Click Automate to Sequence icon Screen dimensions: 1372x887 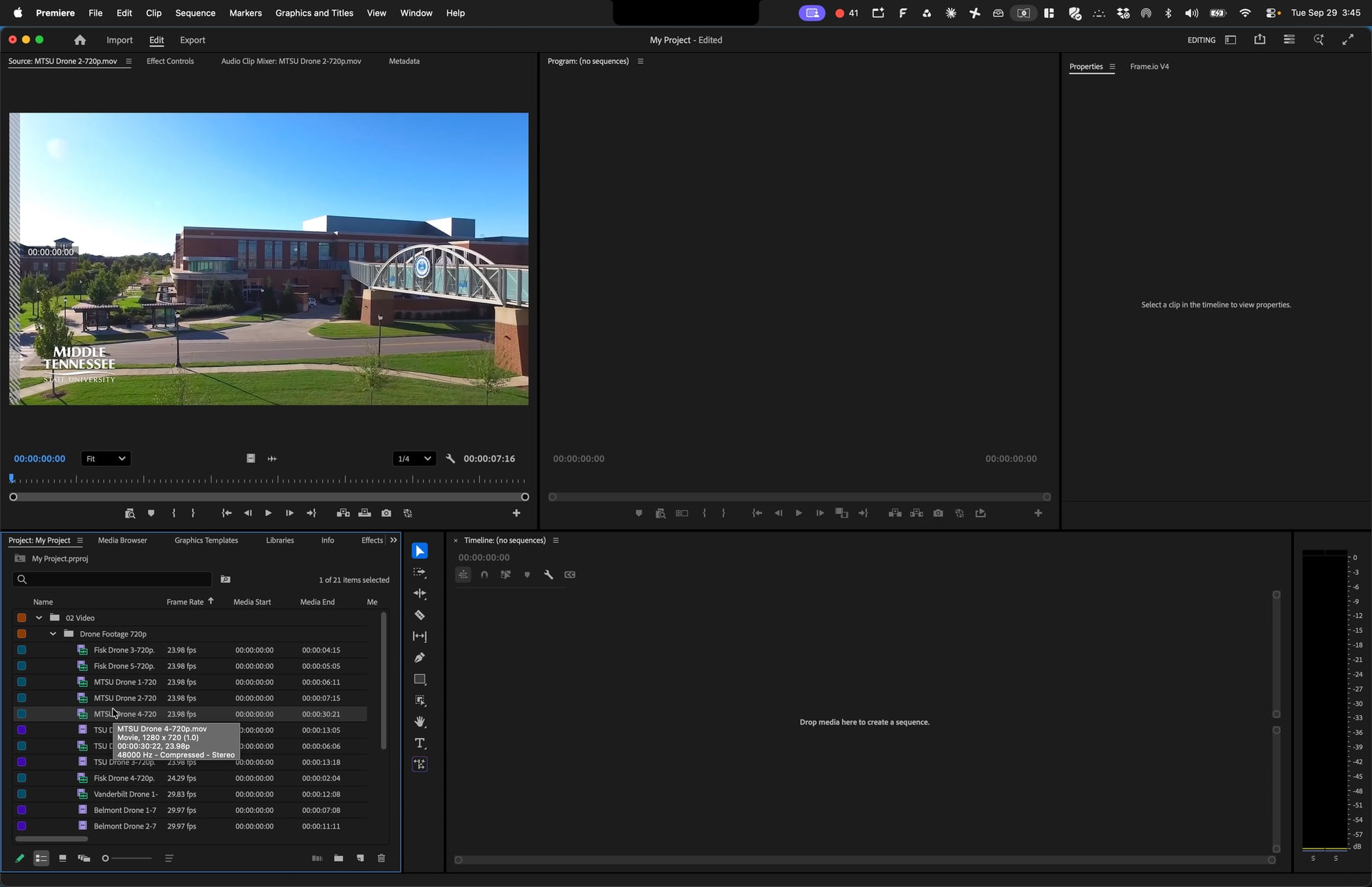tap(317, 858)
